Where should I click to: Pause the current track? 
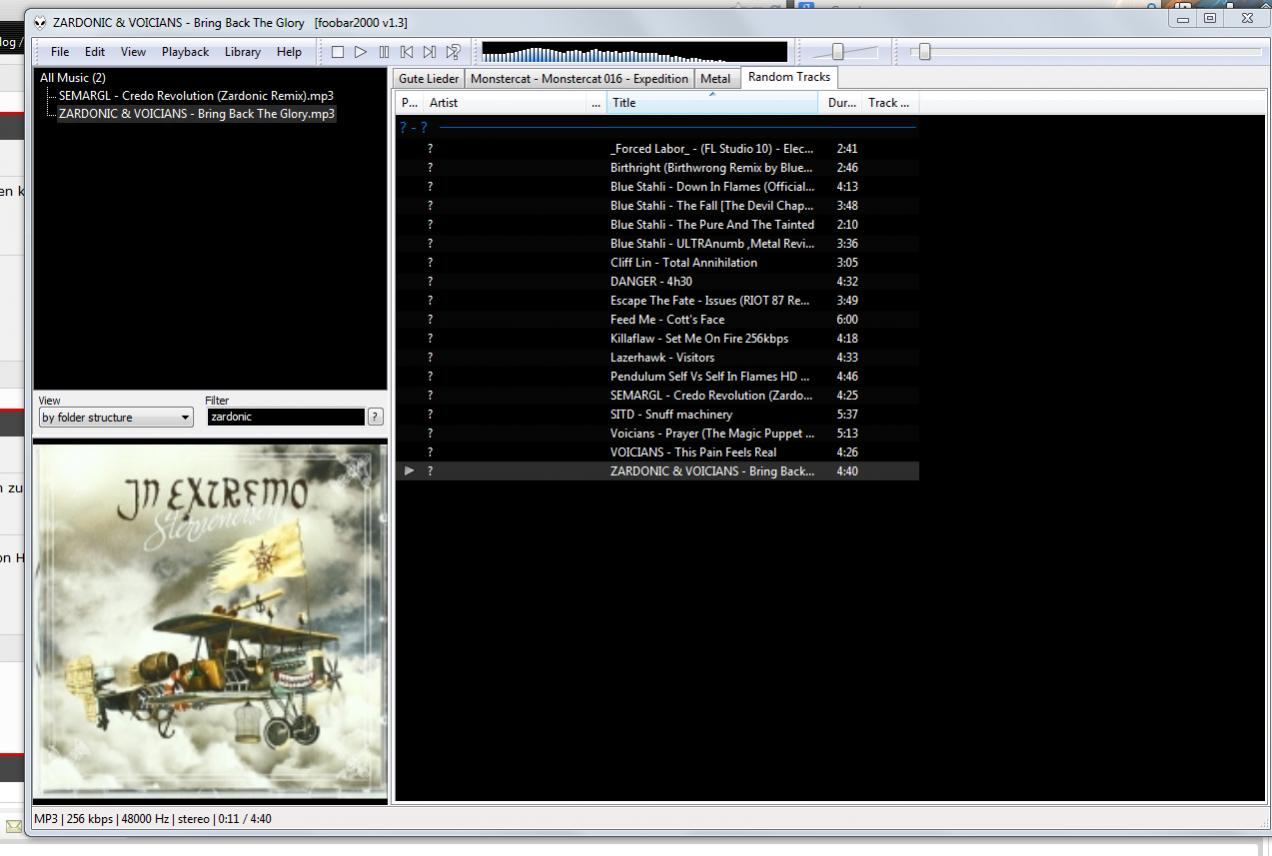click(x=384, y=52)
